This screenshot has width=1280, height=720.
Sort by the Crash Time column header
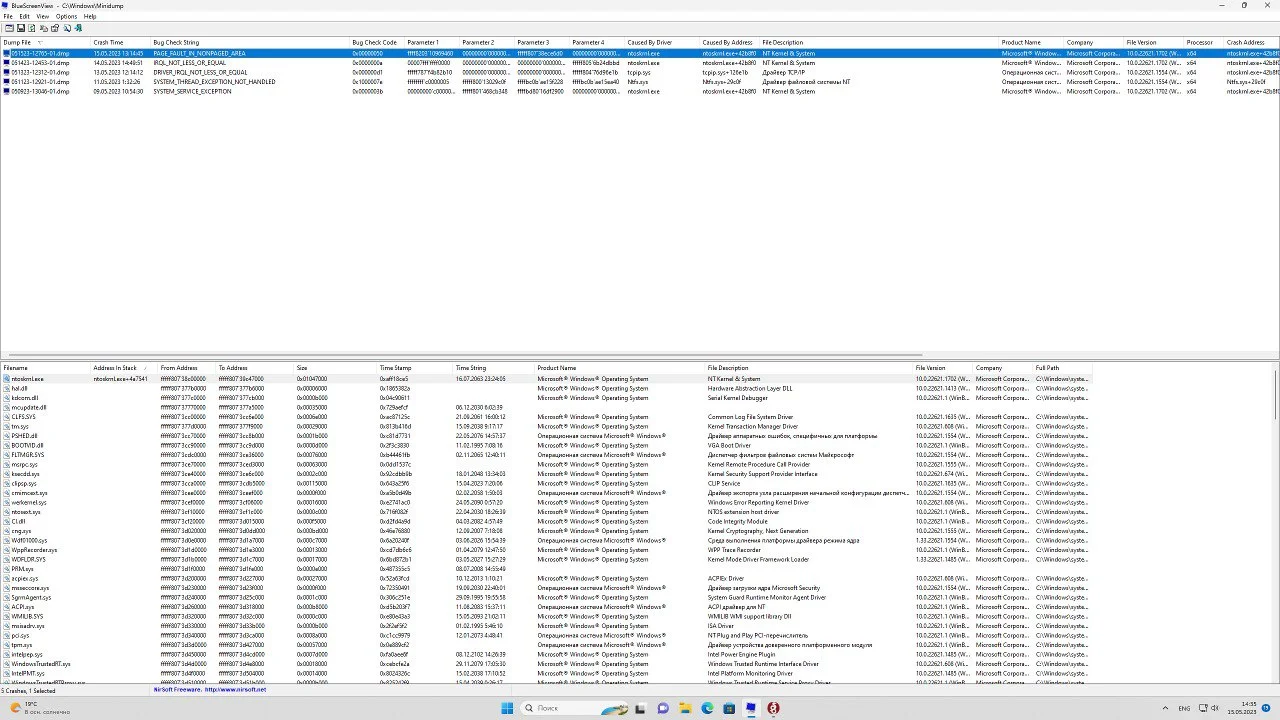coord(109,43)
